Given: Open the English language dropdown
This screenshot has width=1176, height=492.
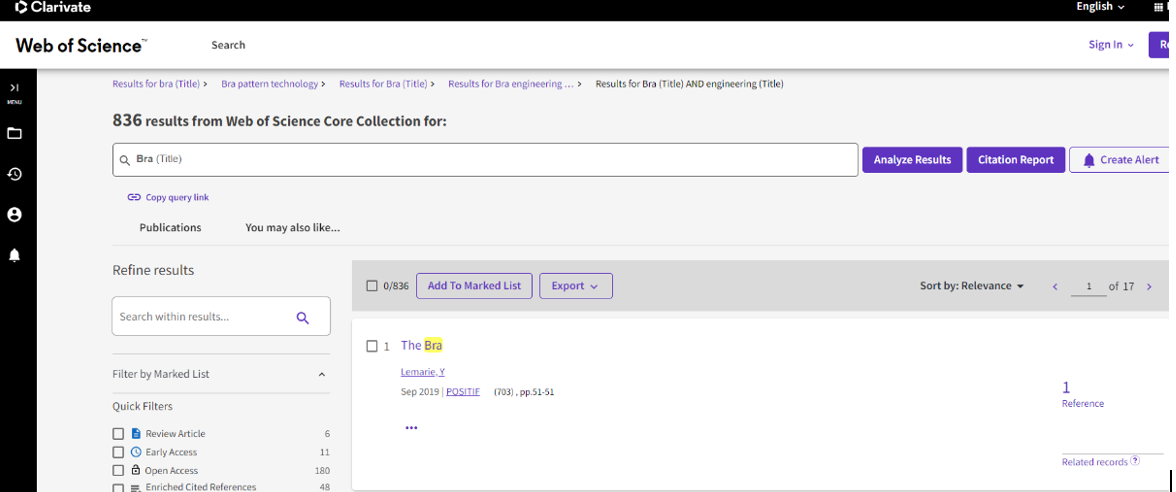Looking at the screenshot, I should 1100,7.
